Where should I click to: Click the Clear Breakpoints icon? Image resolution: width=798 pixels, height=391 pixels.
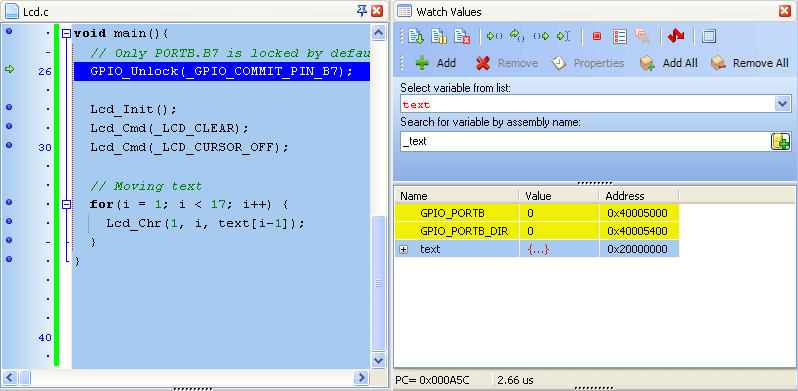pos(643,36)
